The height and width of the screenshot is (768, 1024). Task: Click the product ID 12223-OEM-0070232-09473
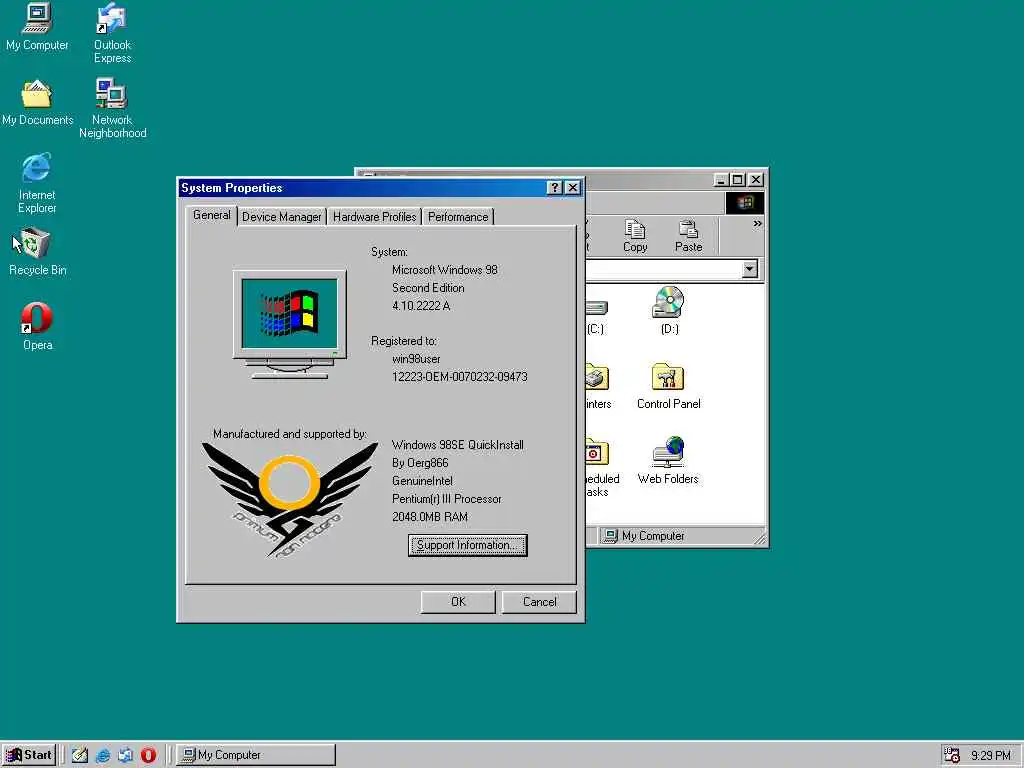460,377
